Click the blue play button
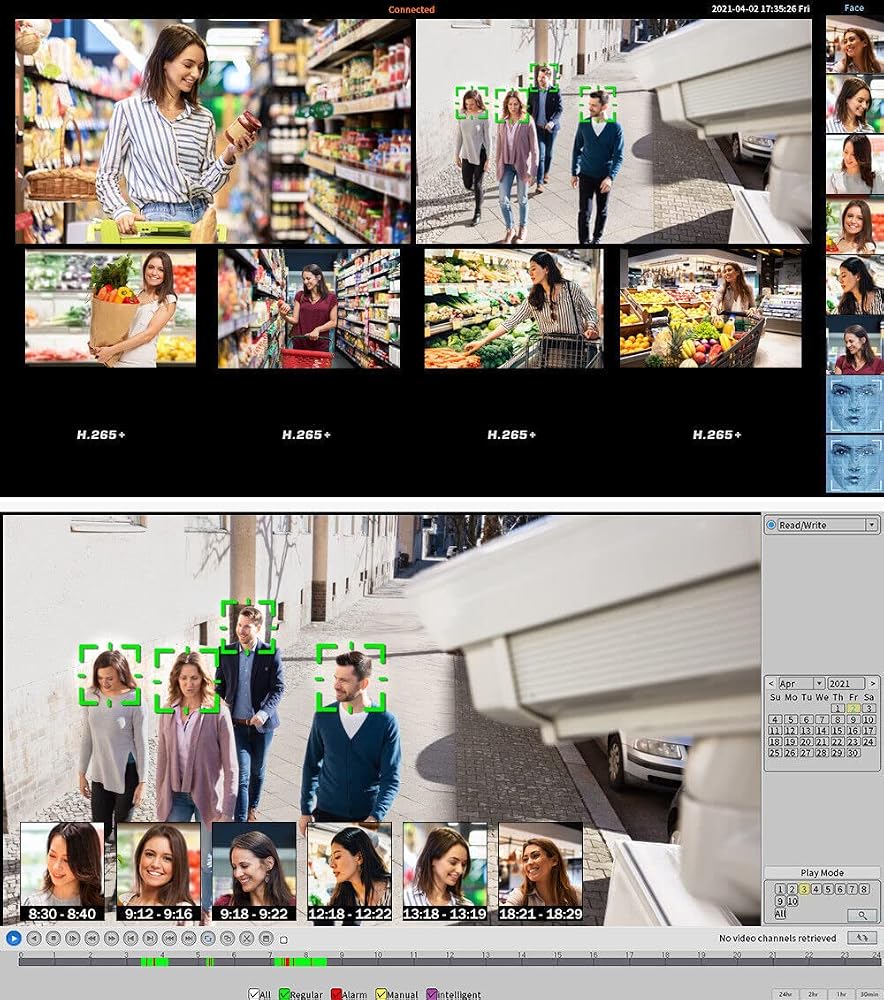 click(14, 939)
